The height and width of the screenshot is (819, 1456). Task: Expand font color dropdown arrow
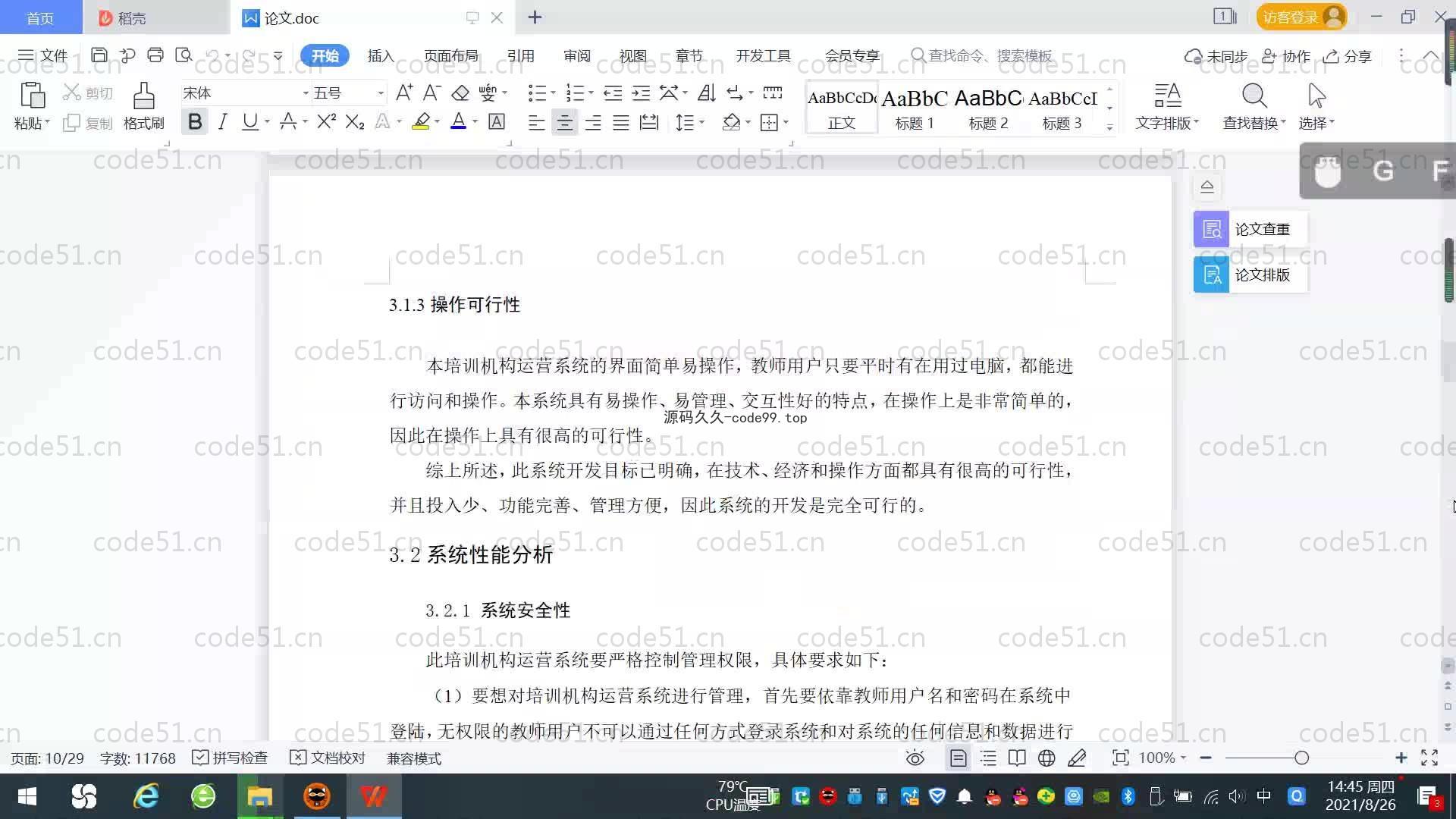pyautogui.click(x=475, y=122)
